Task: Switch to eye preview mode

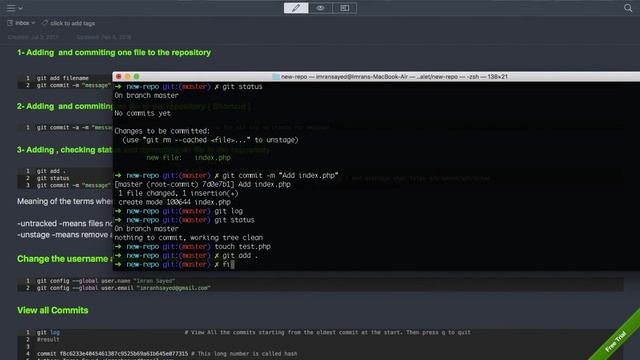Action: (320, 8)
